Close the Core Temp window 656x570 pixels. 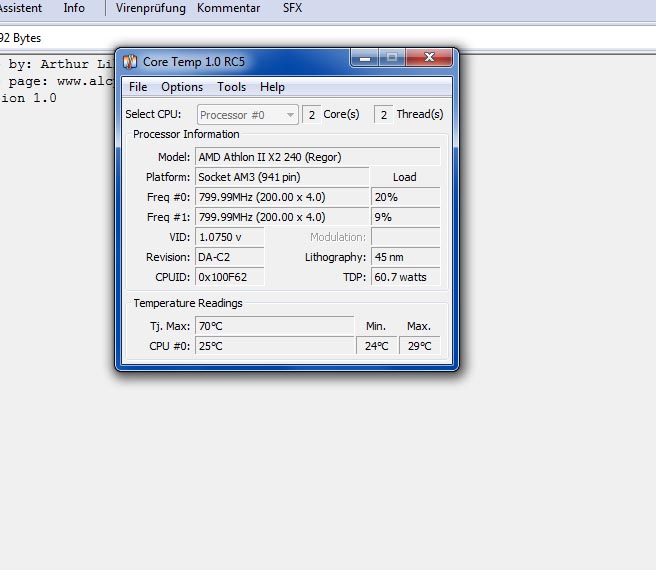click(429, 57)
